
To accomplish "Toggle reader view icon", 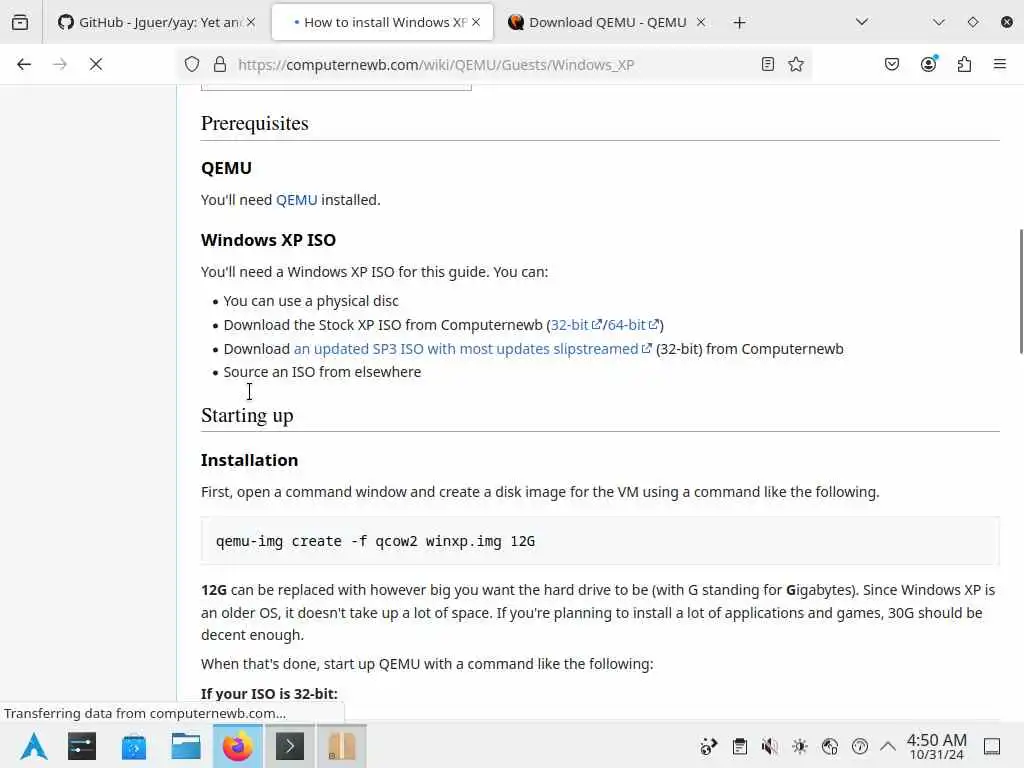I will tap(768, 64).
